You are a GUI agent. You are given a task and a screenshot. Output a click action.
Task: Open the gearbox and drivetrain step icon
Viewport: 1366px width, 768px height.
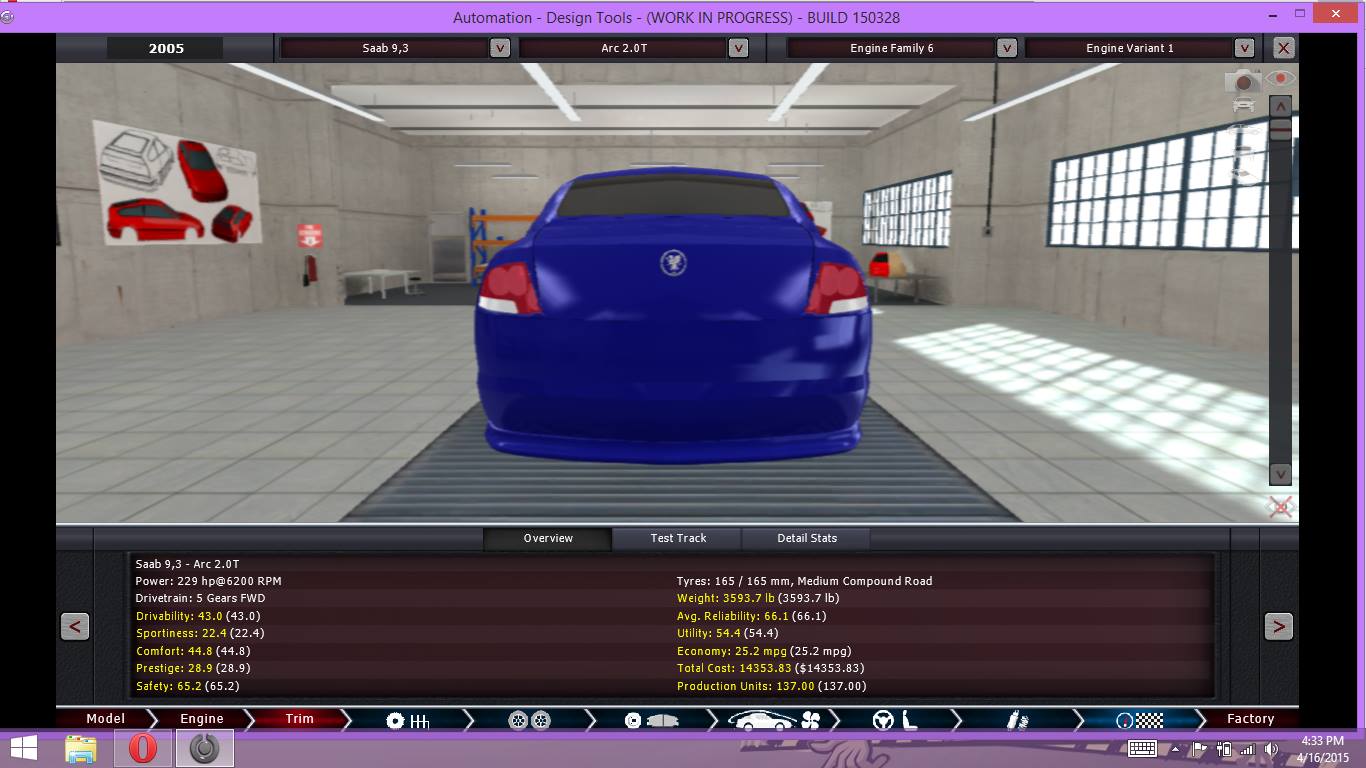[407, 720]
